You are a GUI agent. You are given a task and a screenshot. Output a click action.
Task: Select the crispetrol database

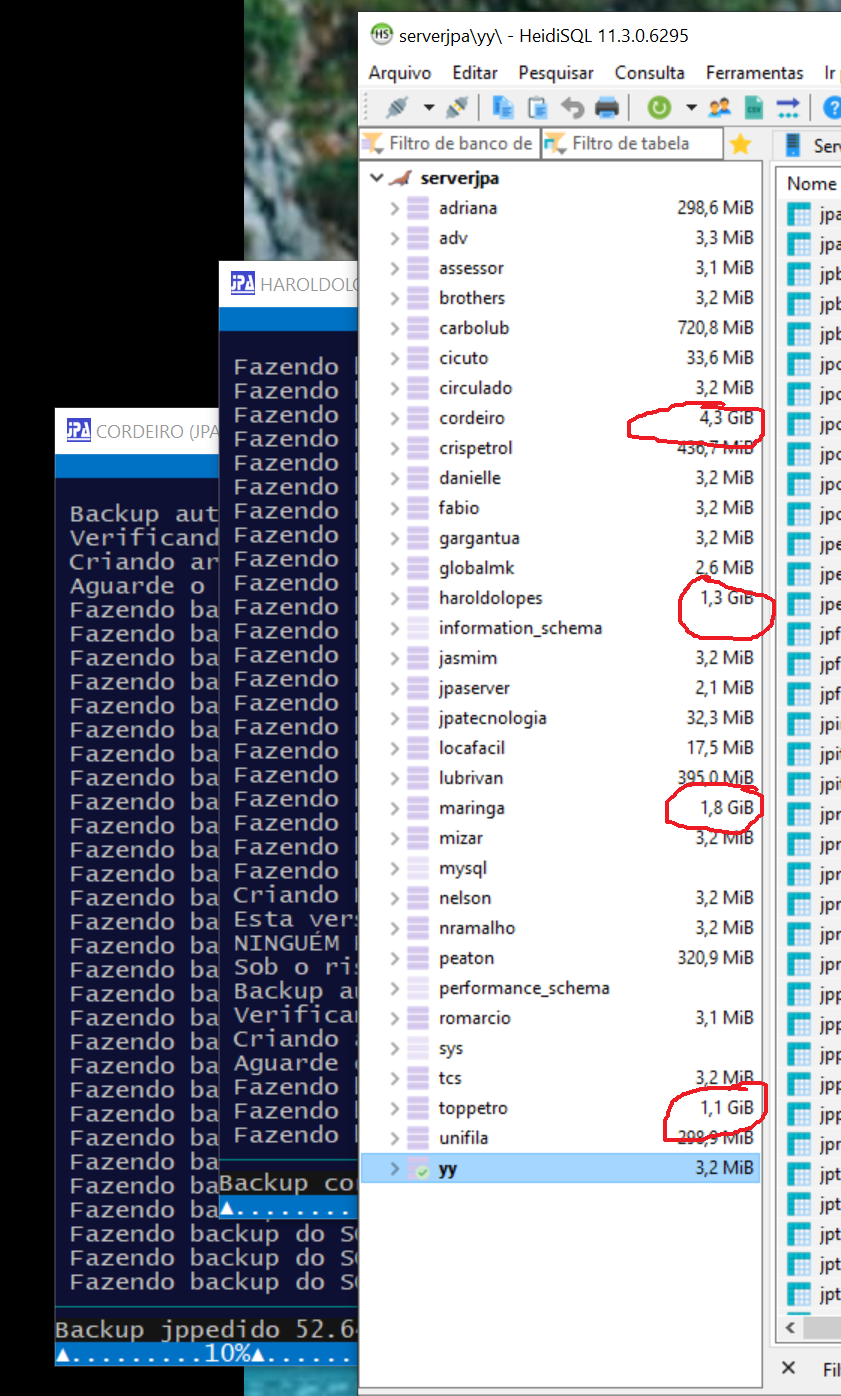475,448
